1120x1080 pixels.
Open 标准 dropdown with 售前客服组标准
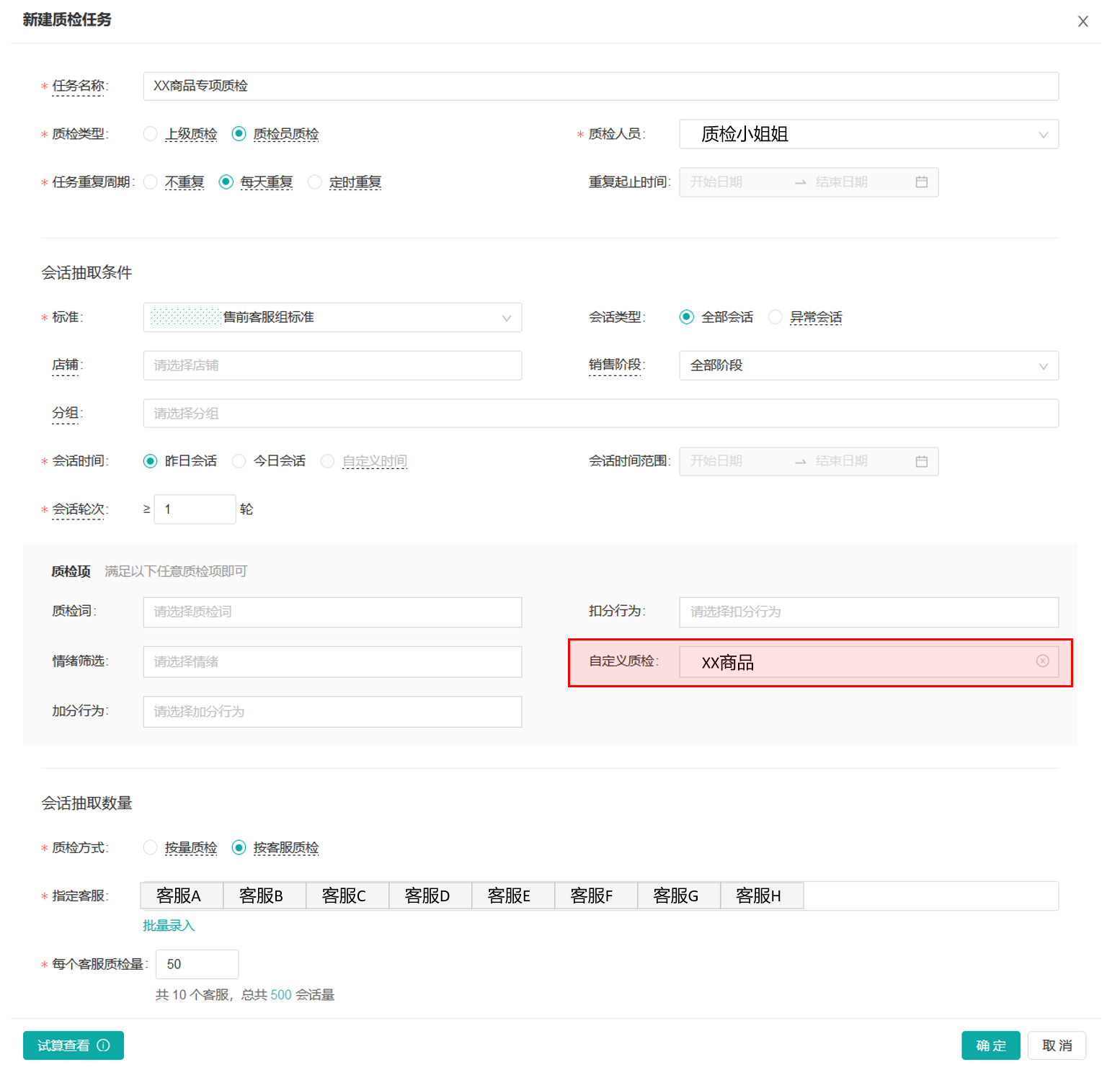coord(332,317)
